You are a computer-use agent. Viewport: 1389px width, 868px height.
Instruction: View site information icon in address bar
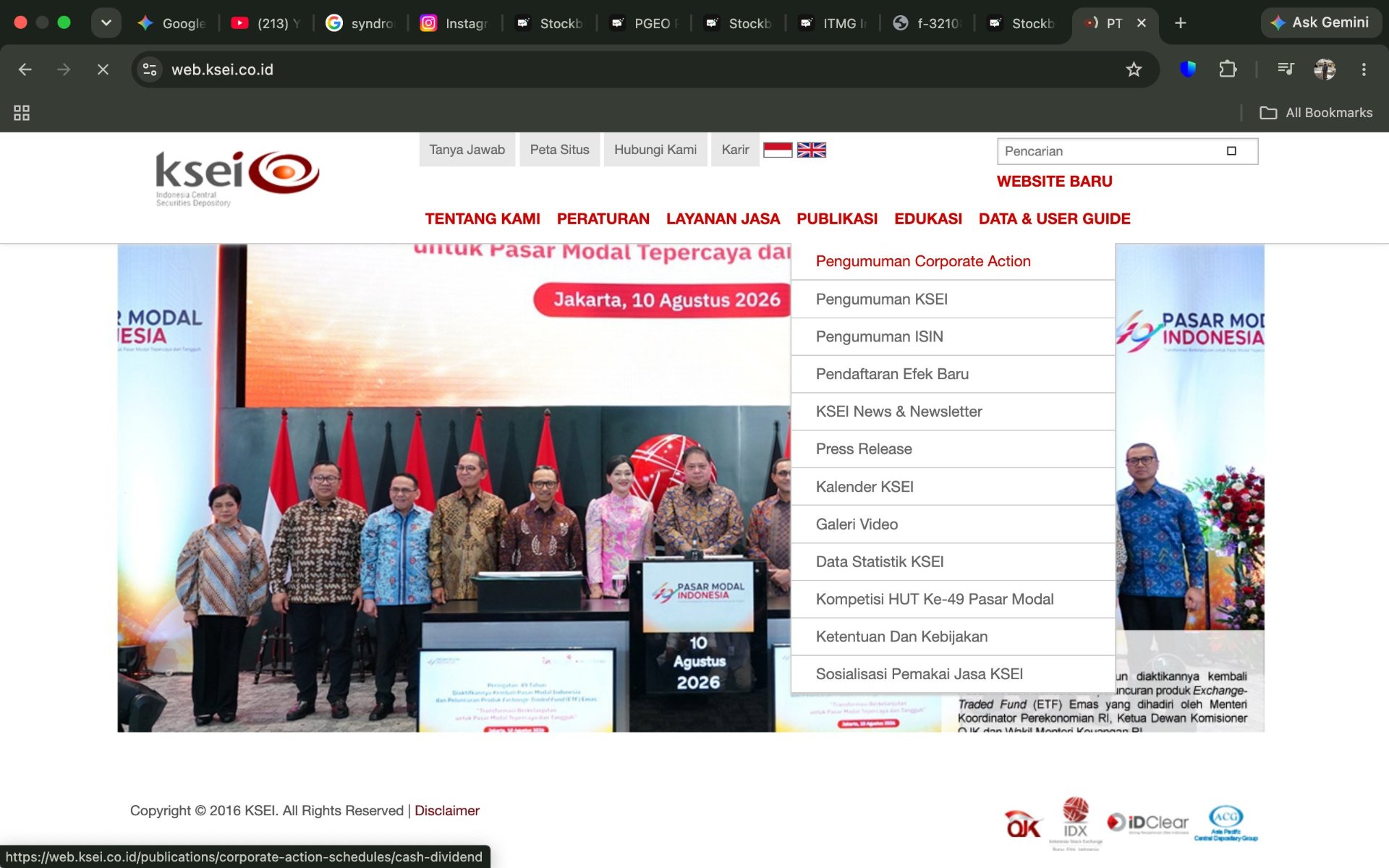150,69
